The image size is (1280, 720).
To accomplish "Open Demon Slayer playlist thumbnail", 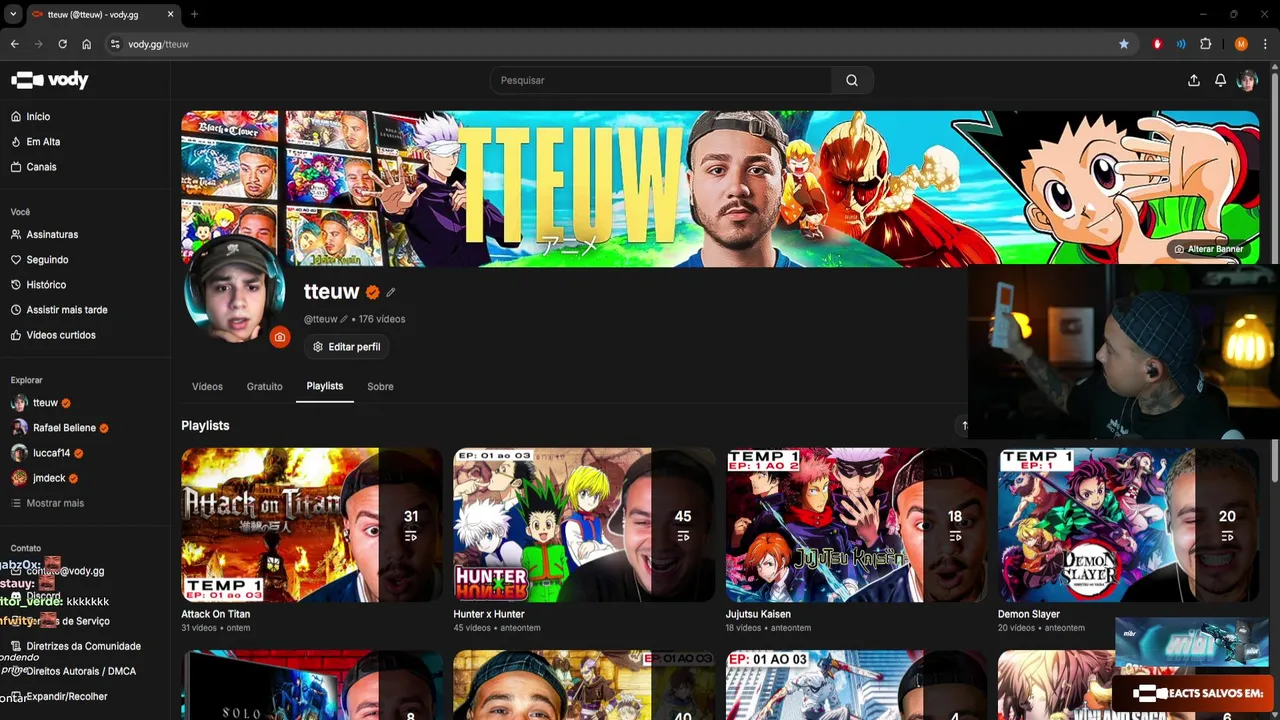I will point(1128,525).
